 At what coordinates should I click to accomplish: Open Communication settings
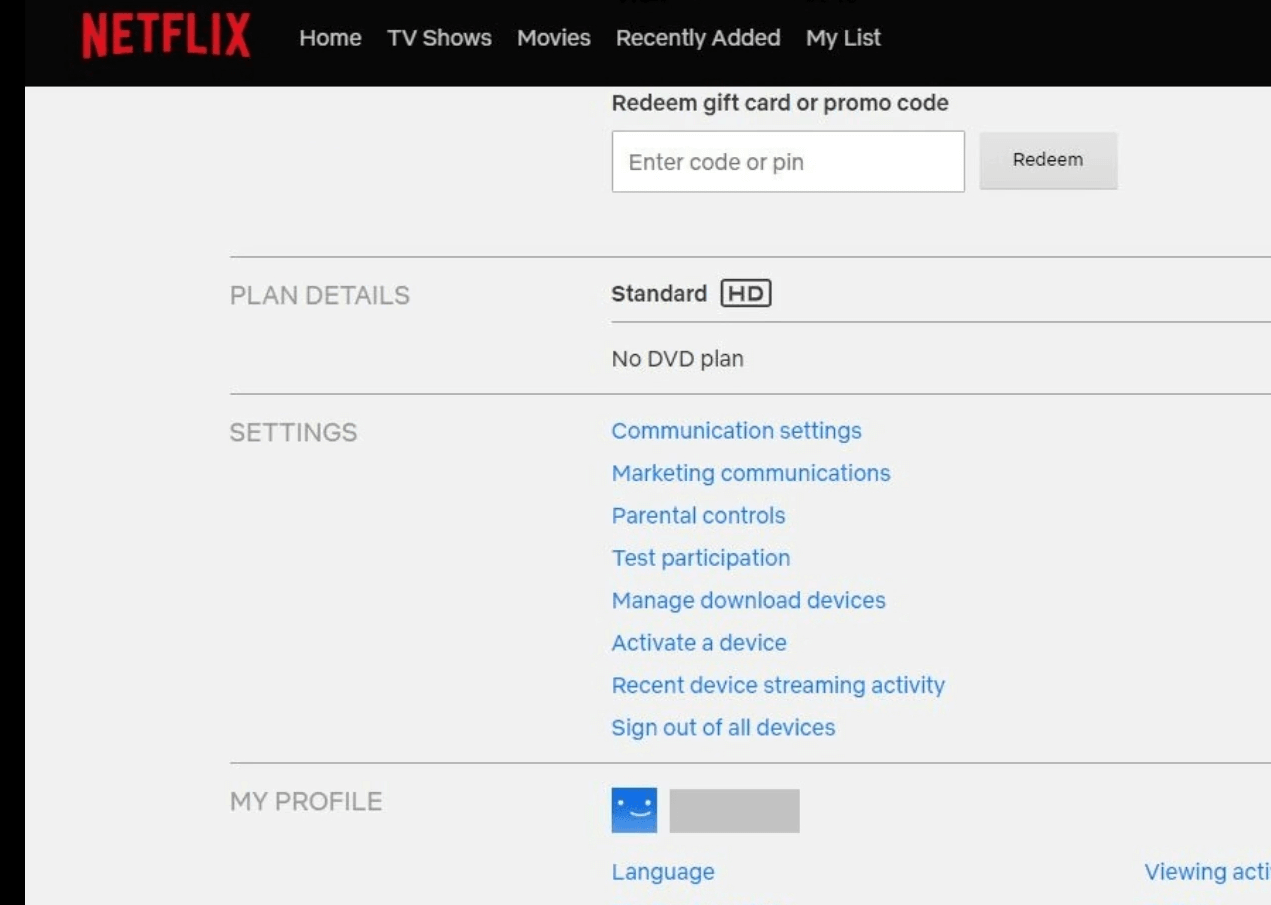coord(737,430)
